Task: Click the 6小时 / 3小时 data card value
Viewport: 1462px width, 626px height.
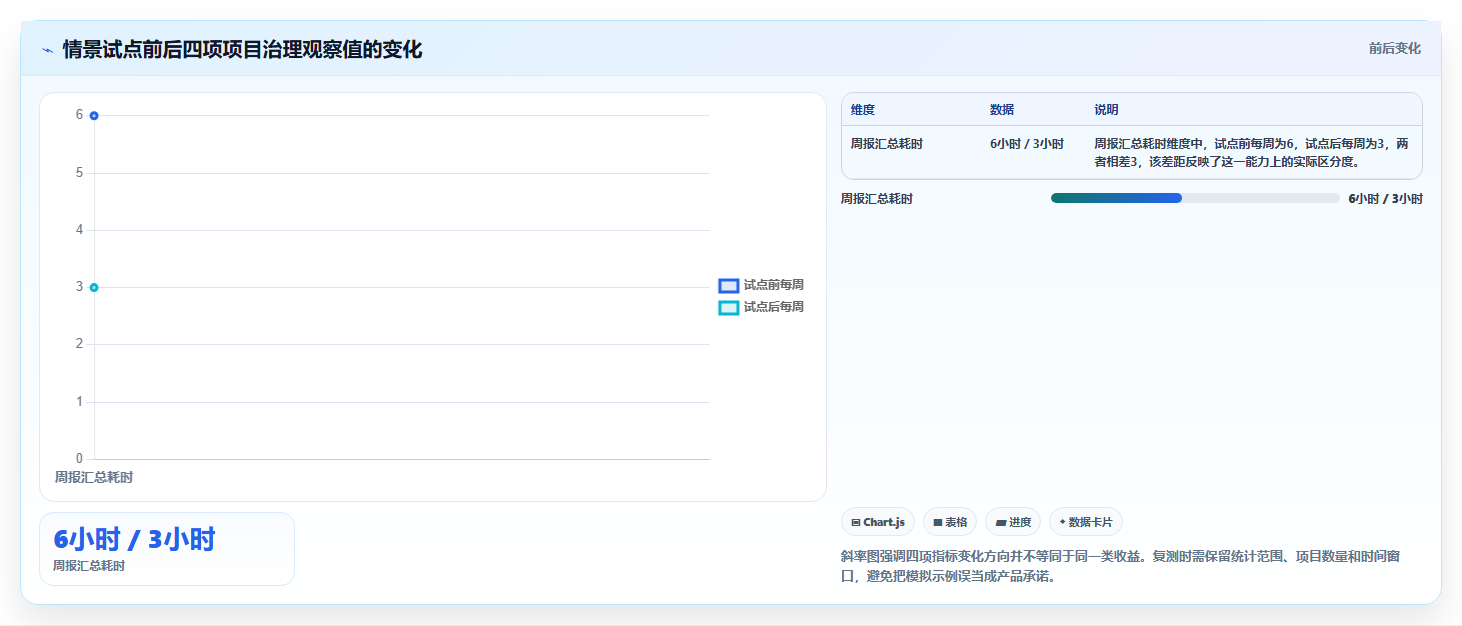Action: [x=134, y=540]
